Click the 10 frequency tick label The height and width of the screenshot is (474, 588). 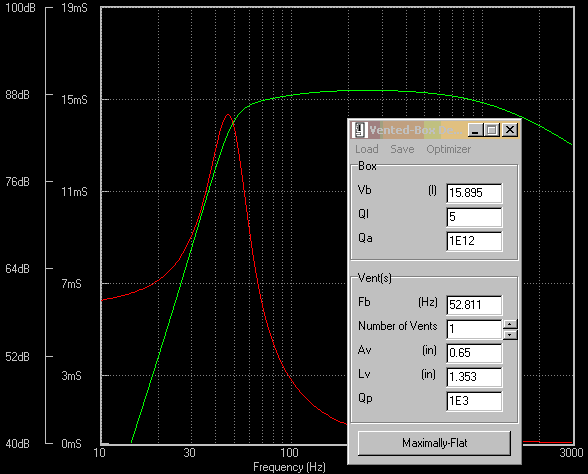(x=99, y=453)
